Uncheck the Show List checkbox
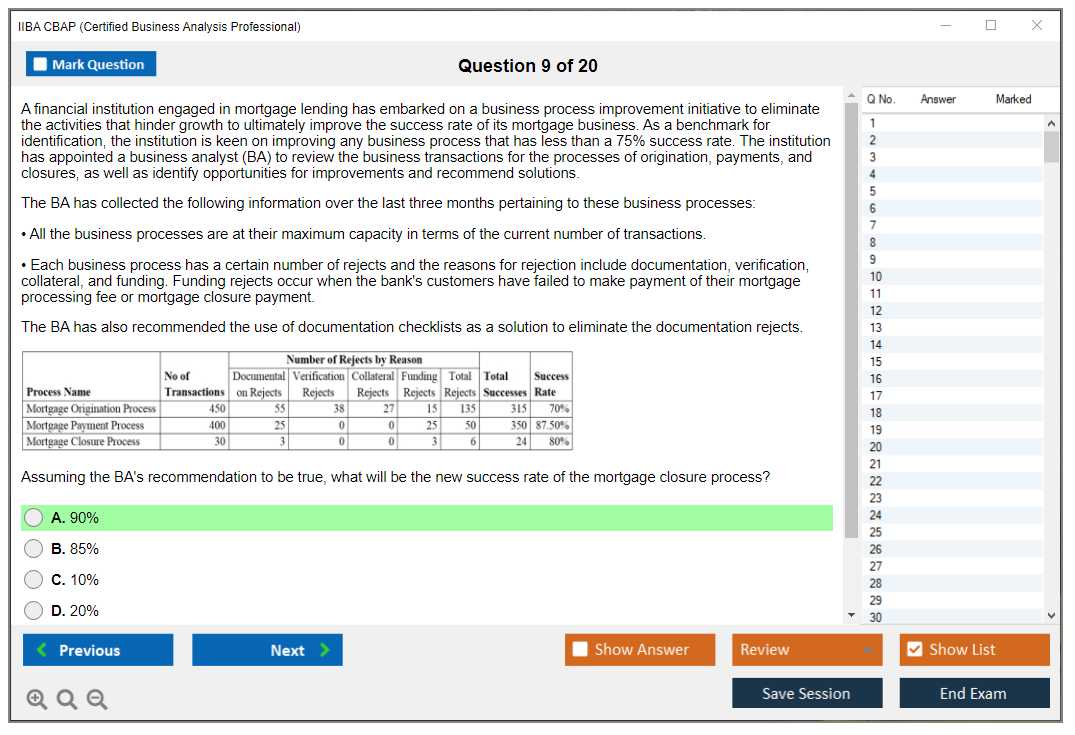 pos(914,650)
